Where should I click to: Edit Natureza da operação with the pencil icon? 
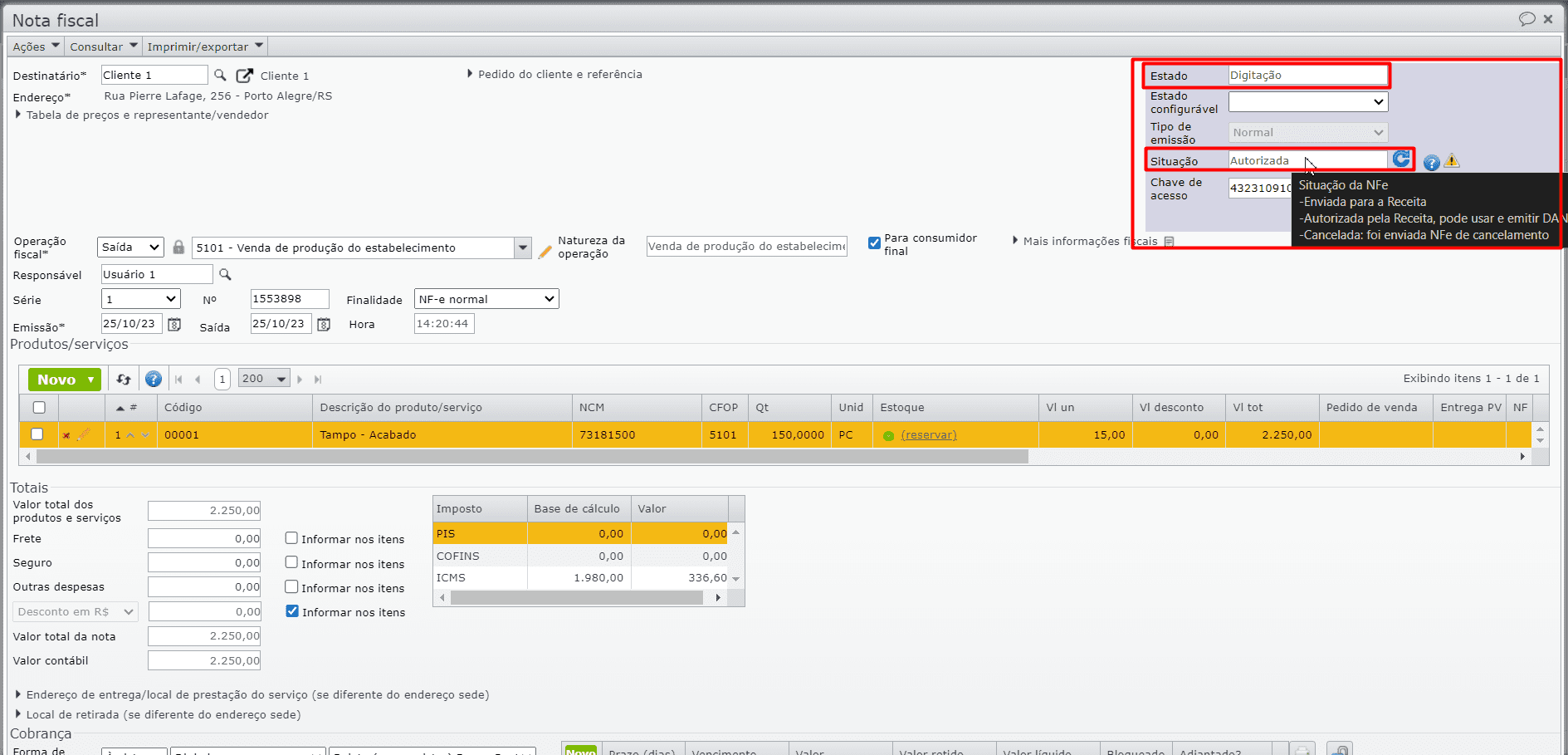point(545,251)
